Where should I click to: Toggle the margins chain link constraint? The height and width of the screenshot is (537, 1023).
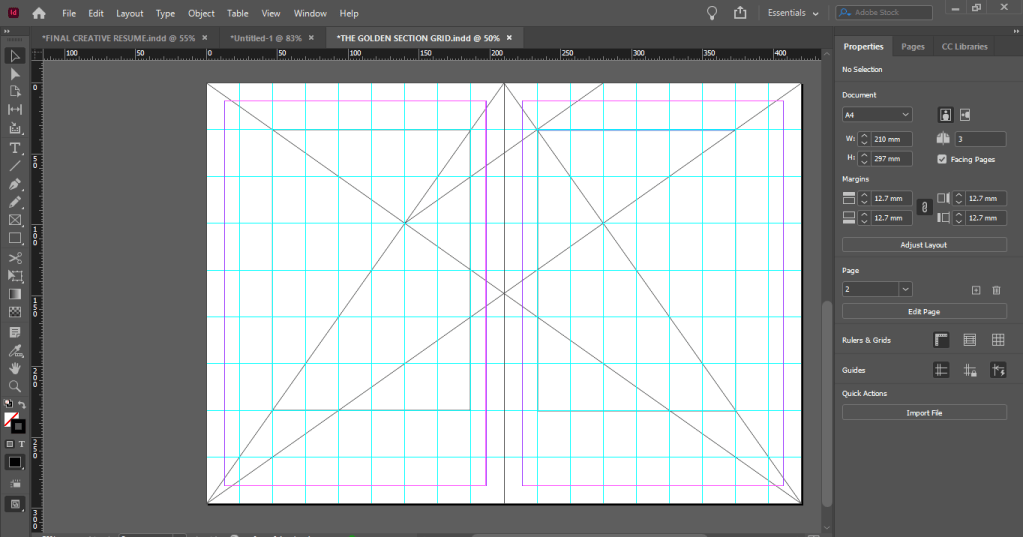click(924, 208)
